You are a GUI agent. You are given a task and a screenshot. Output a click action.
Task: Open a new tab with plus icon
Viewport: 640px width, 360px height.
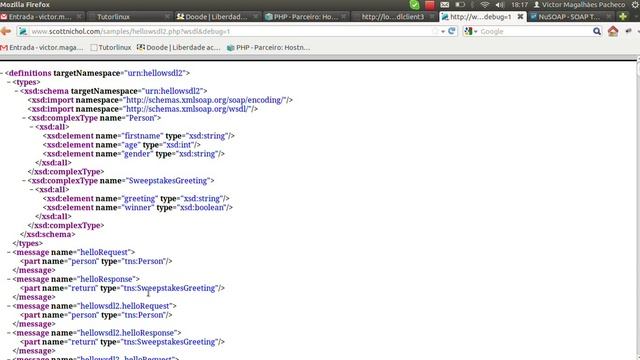[x=623, y=17]
